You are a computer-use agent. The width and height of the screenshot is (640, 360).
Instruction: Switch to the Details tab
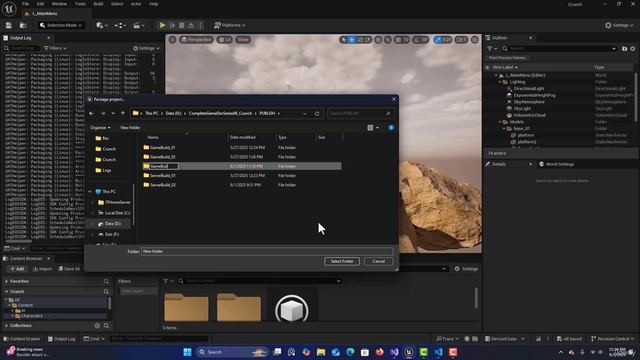(x=498, y=164)
